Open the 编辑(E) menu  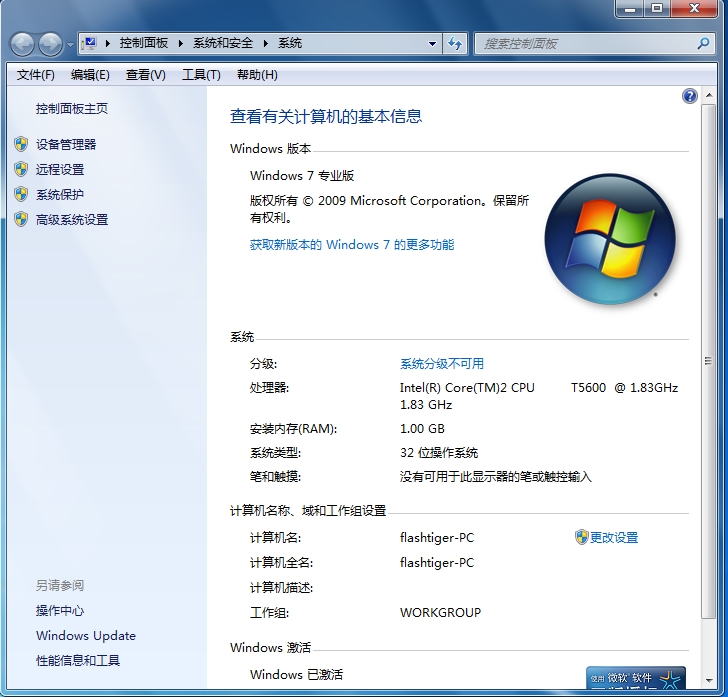(x=90, y=75)
